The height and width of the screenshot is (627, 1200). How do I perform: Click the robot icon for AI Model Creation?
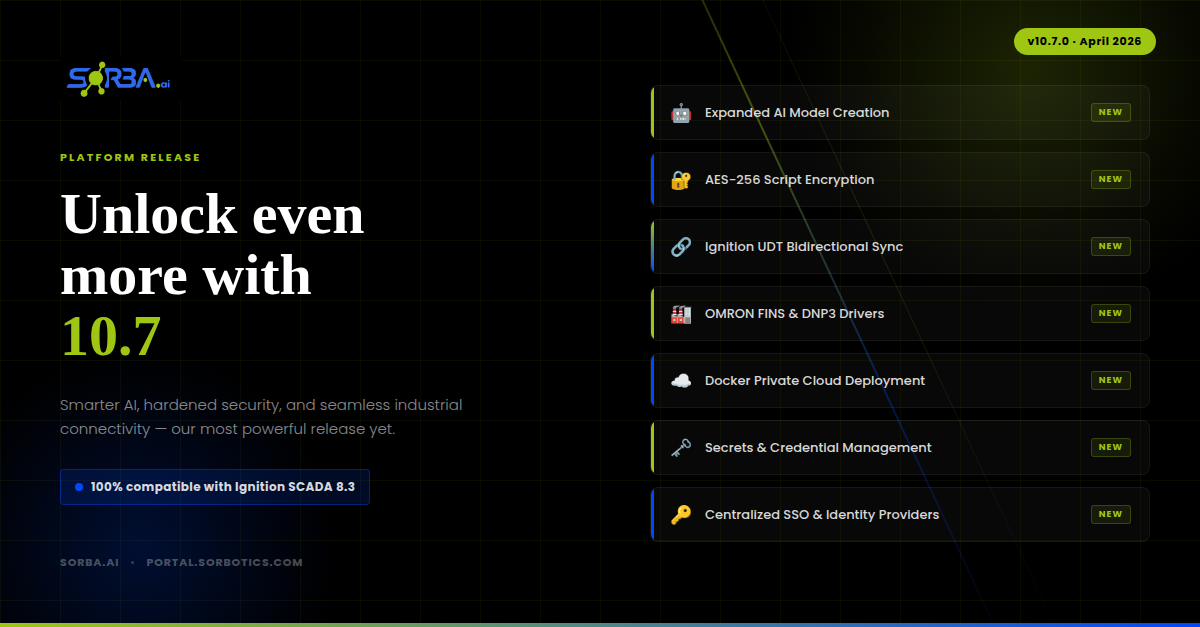(x=681, y=113)
